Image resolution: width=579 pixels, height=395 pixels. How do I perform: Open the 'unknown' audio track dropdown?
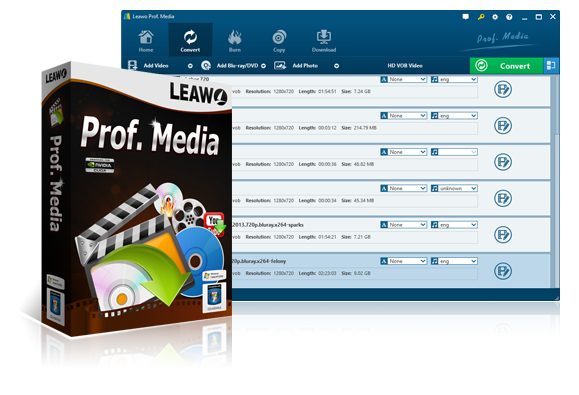pos(455,188)
